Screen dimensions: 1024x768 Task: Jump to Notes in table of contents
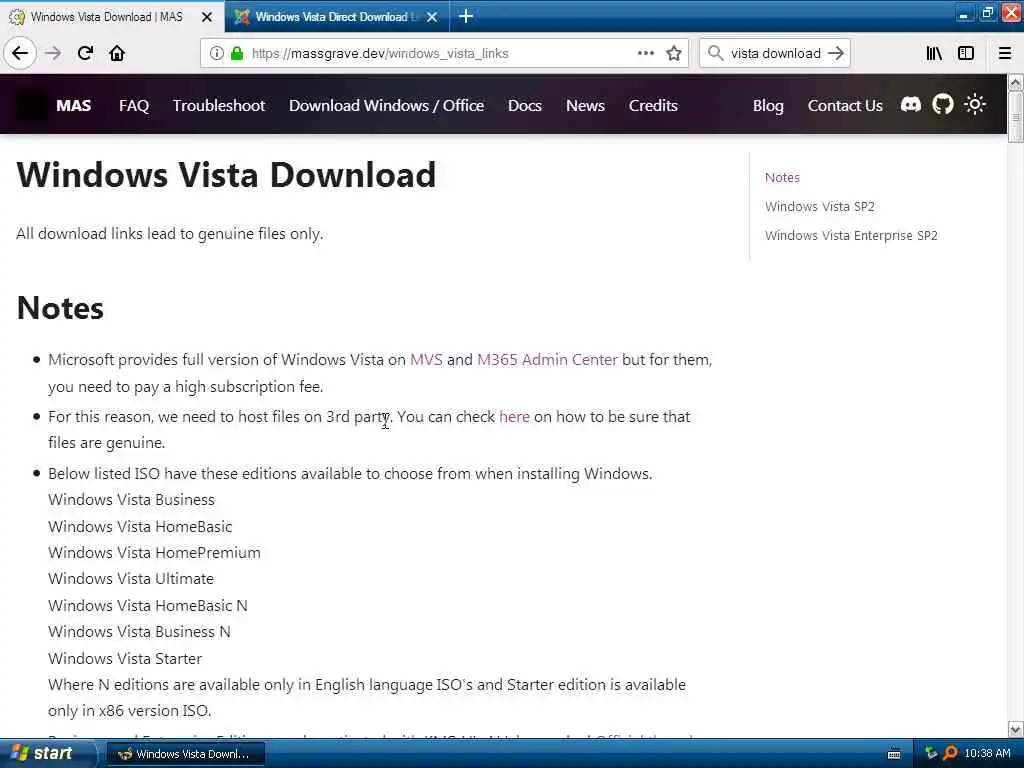click(782, 177)
